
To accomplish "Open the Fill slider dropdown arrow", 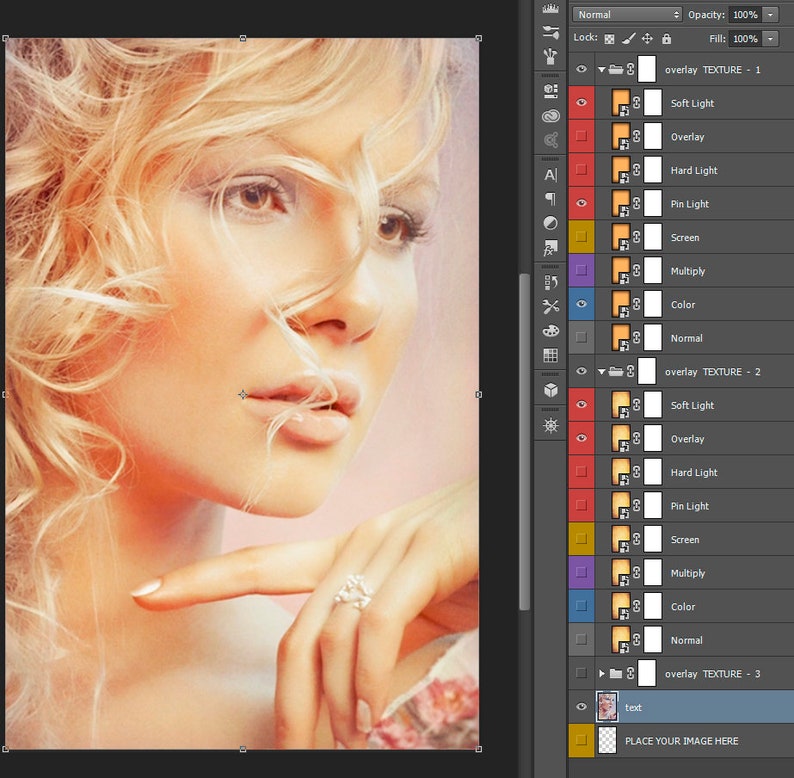I will point(771,38).
